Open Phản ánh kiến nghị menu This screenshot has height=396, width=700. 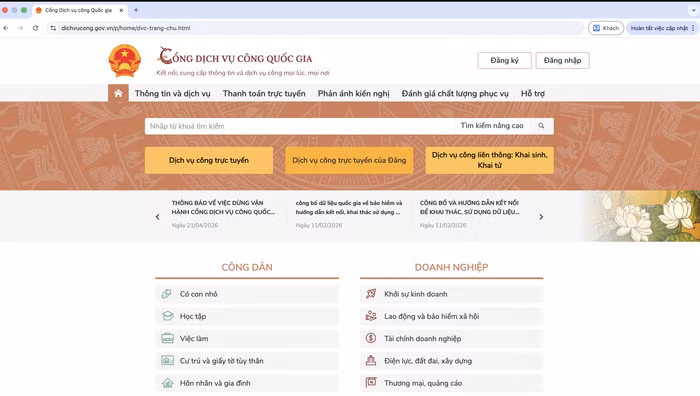point(354,93)
